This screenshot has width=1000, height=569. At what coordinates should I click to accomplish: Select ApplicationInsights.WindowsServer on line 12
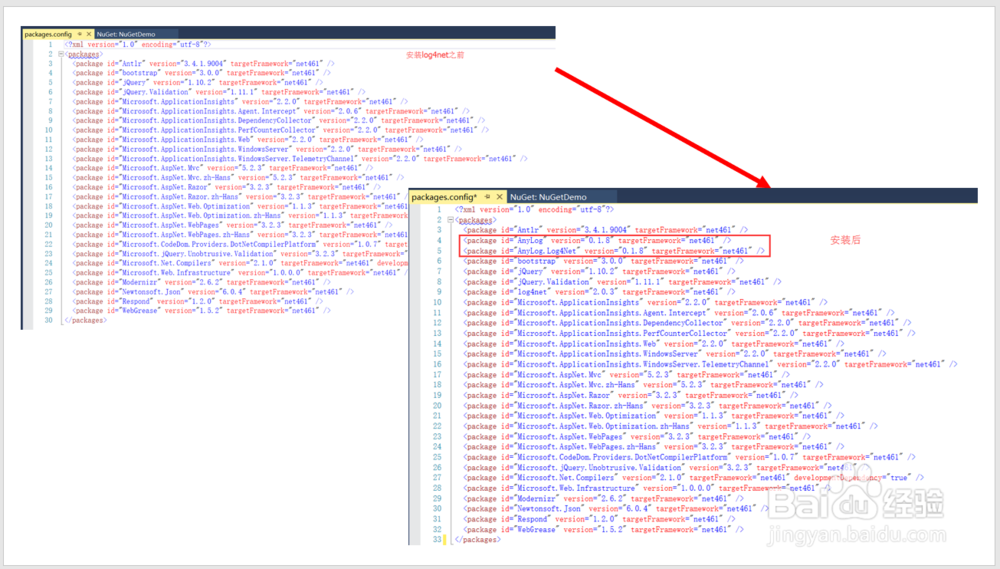[267, 149]
